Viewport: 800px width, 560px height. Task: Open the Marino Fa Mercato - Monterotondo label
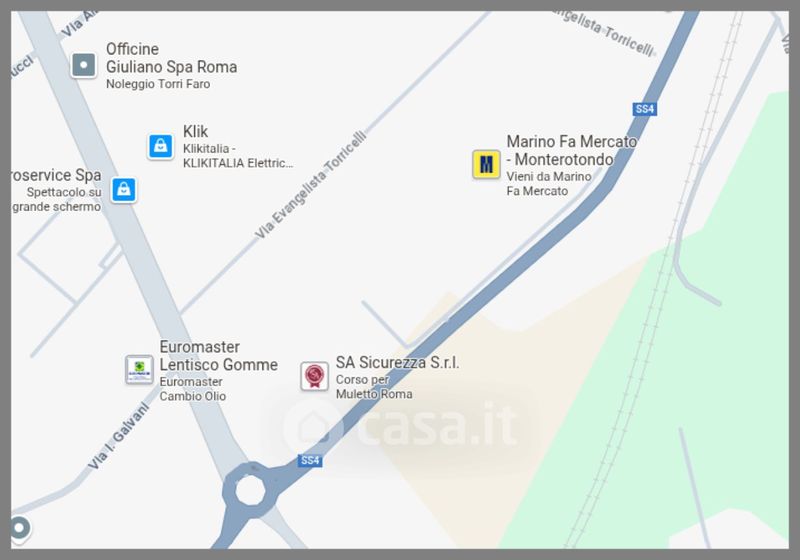tap(571, 150)
